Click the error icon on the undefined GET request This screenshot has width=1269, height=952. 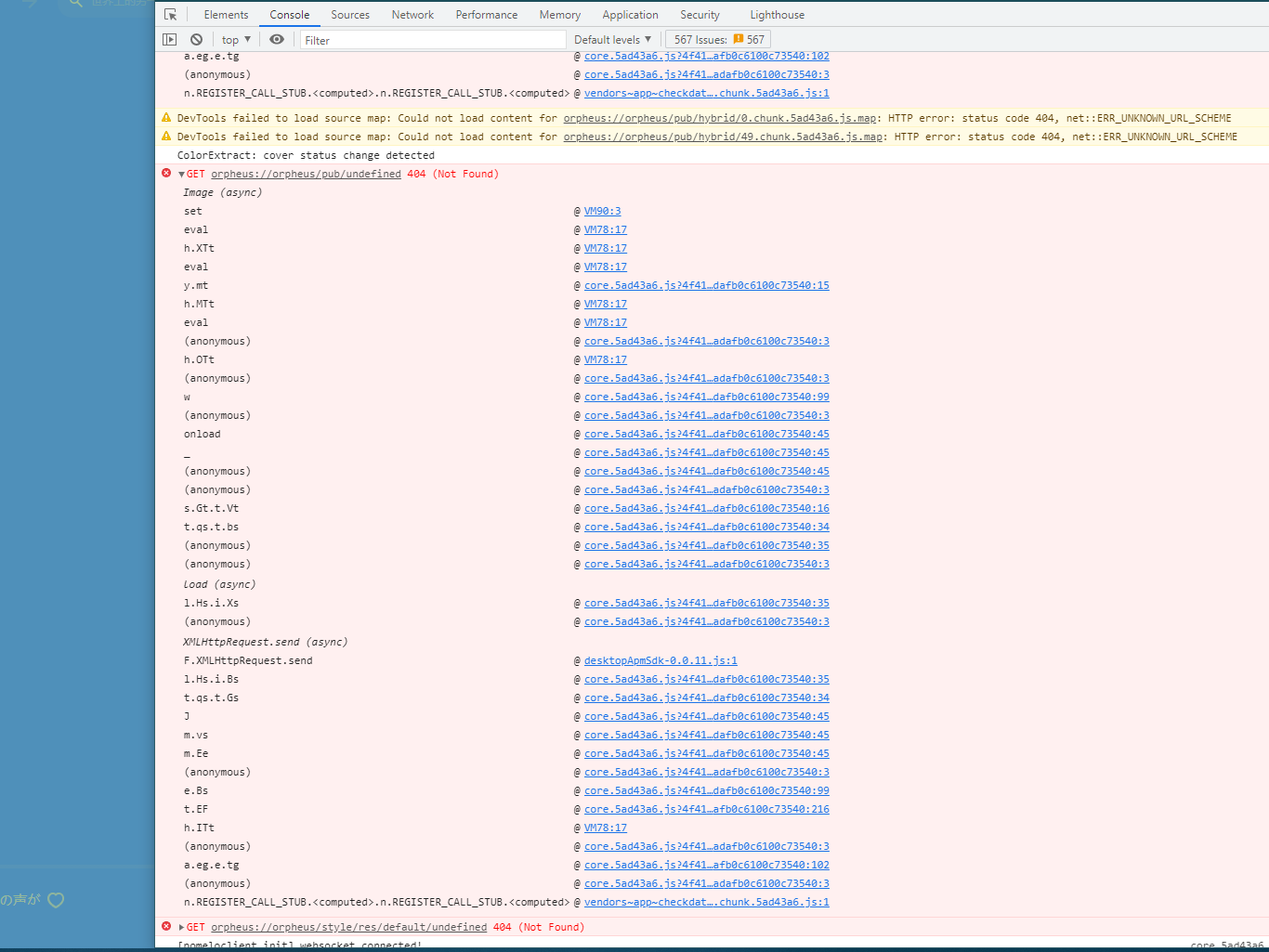coord(166,173)
